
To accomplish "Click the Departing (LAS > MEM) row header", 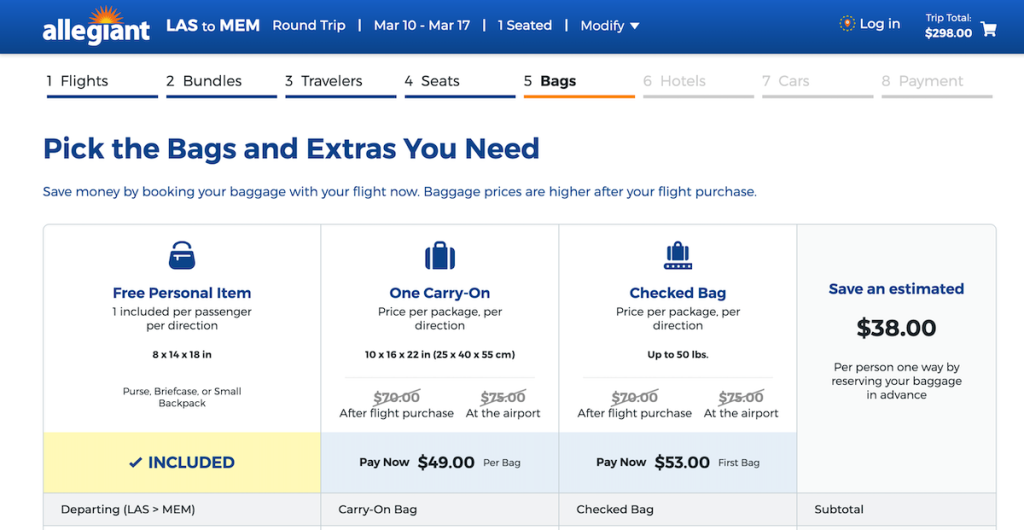I will (x=128, y=509).
